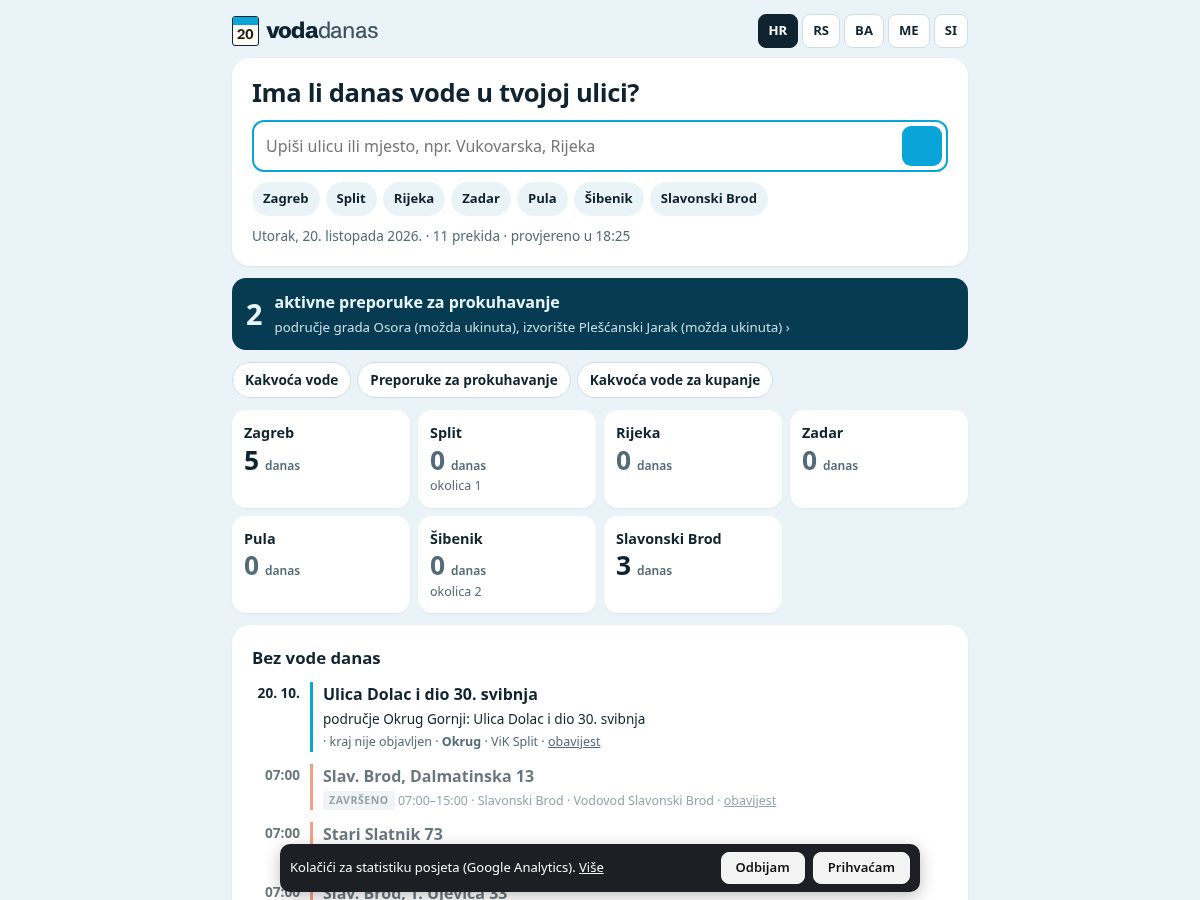Viewport: 1200px width, 900px height.
Task: Click obavijest link for Dalmatinska 13 entry
Action: pyautogui.click(x=750, y=801)
